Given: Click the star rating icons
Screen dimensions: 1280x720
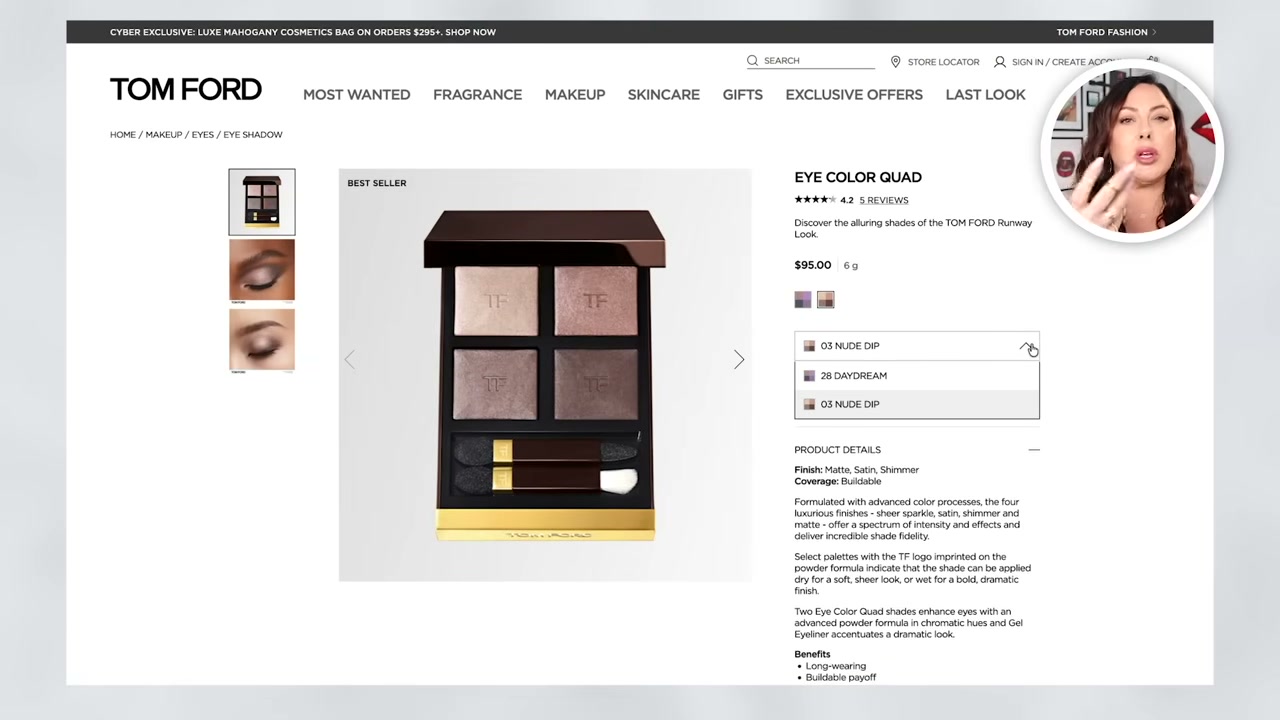Looking at the screenshot, I should point(815,200).
